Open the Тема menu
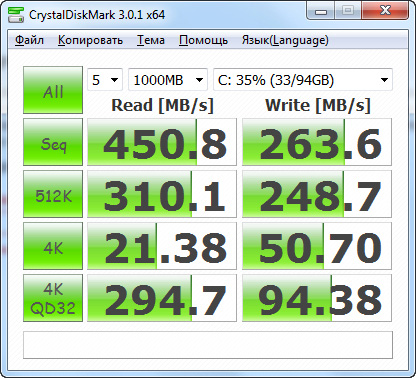 point(151,40)
